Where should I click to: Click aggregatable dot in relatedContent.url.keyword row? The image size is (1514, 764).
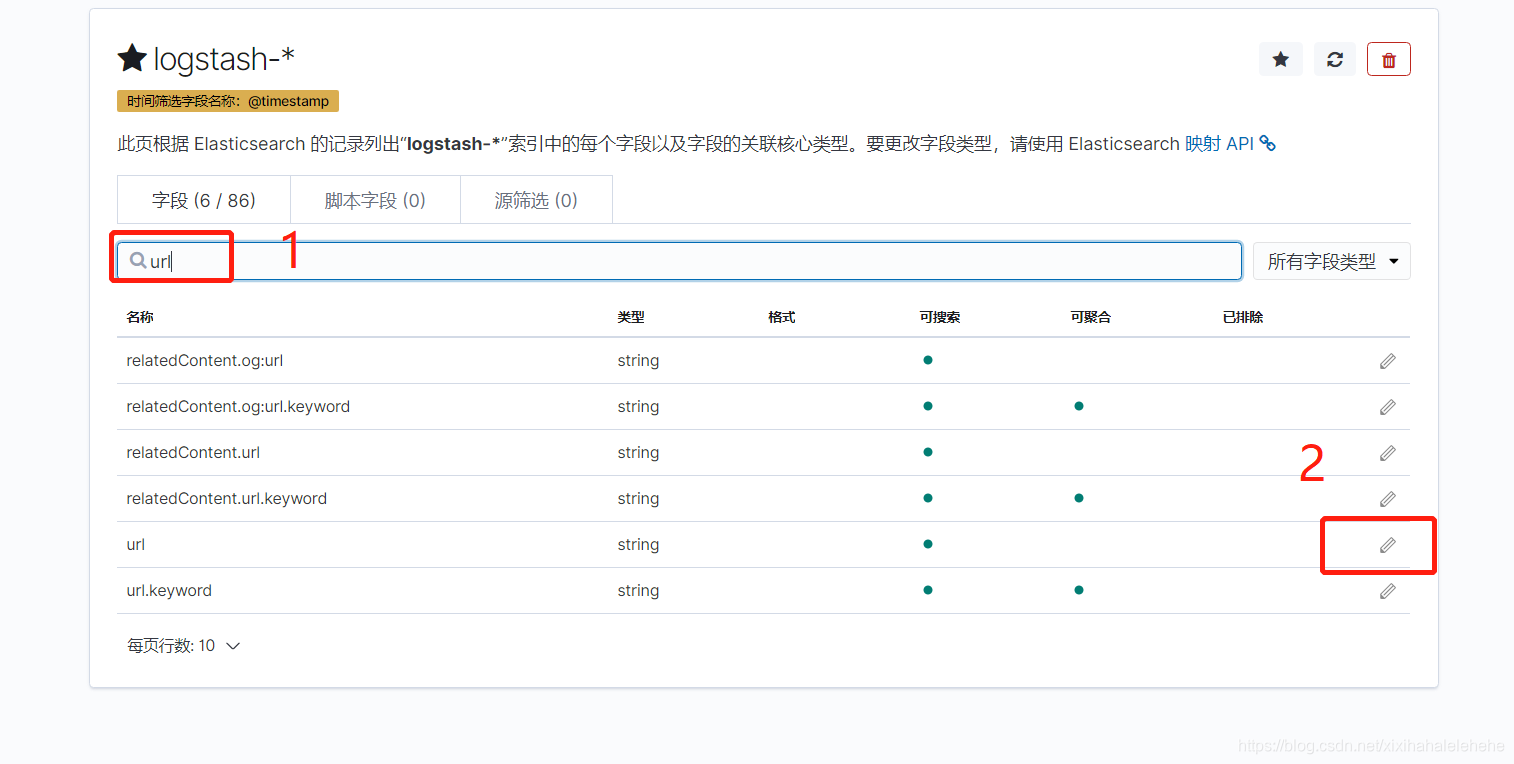click(1078, 498)
